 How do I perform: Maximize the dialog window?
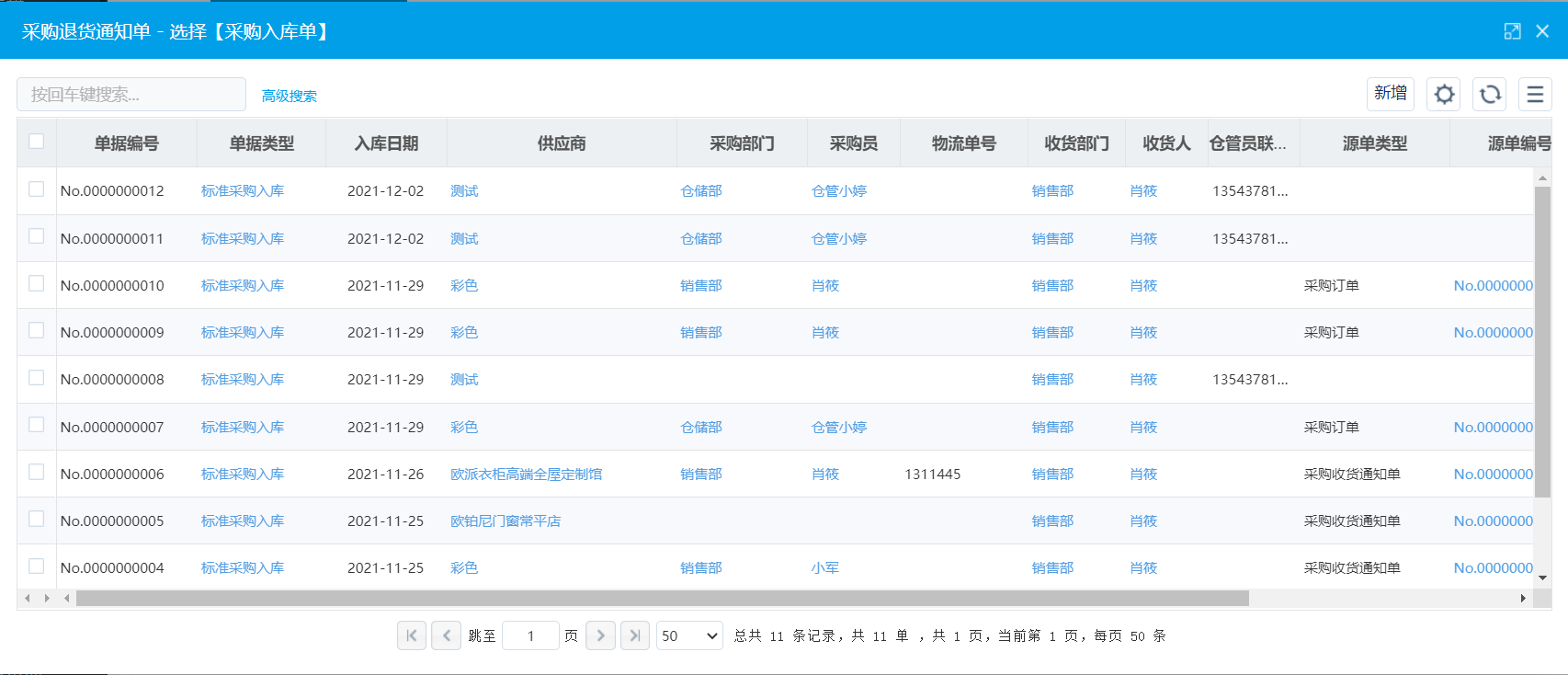(x=1512, y=31)
